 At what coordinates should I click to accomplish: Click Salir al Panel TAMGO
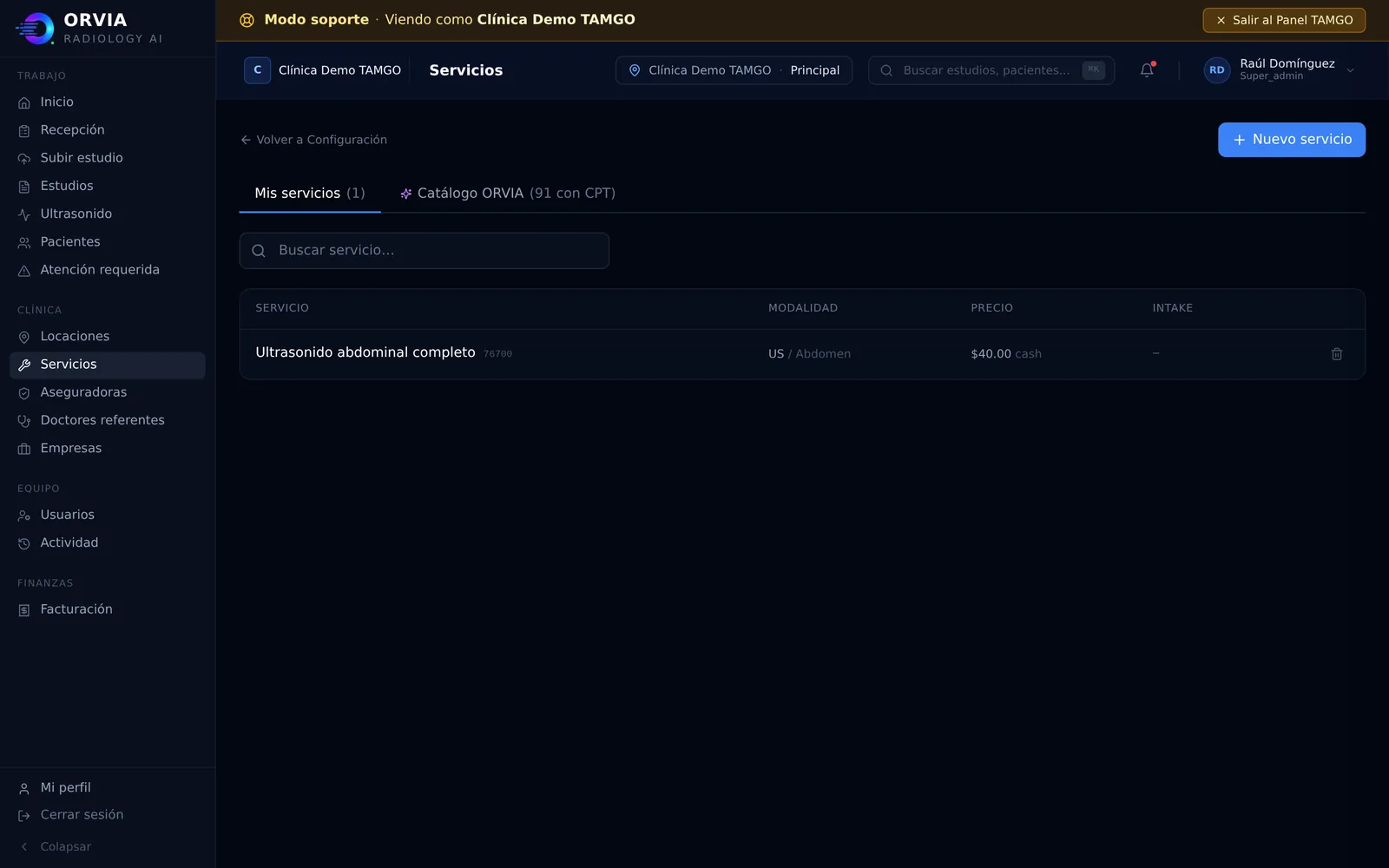pyautogui.click(x=1284, y=20)
